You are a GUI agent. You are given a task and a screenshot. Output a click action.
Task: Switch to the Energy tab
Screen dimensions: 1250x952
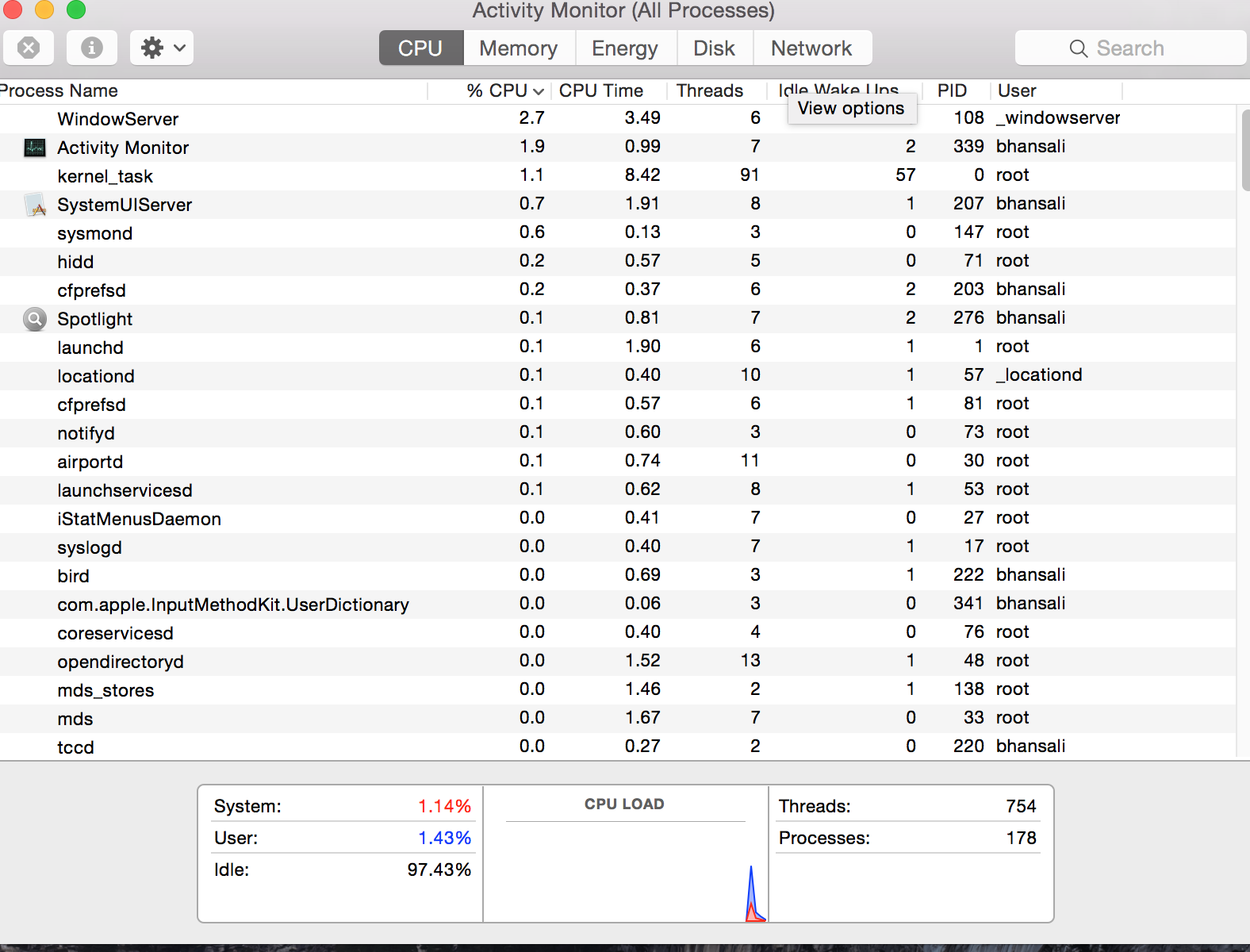(625, 48)
